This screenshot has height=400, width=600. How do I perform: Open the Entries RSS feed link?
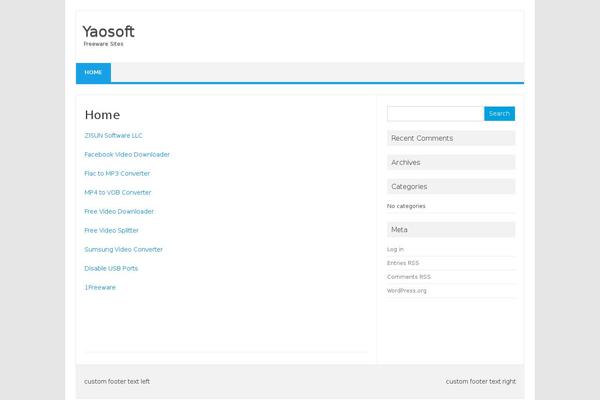pos(403,263)
